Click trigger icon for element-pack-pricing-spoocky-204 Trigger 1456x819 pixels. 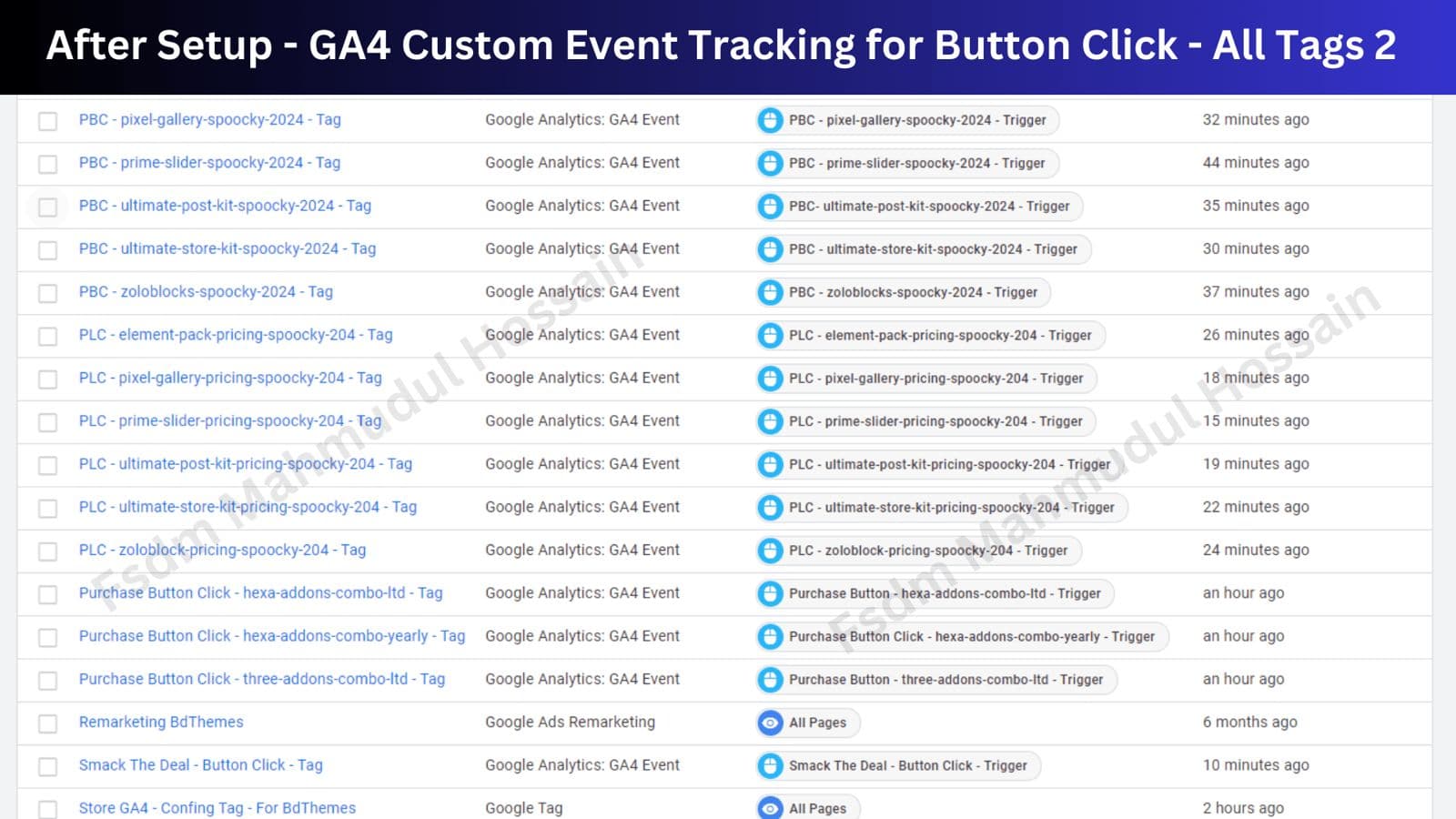[771, 335]
